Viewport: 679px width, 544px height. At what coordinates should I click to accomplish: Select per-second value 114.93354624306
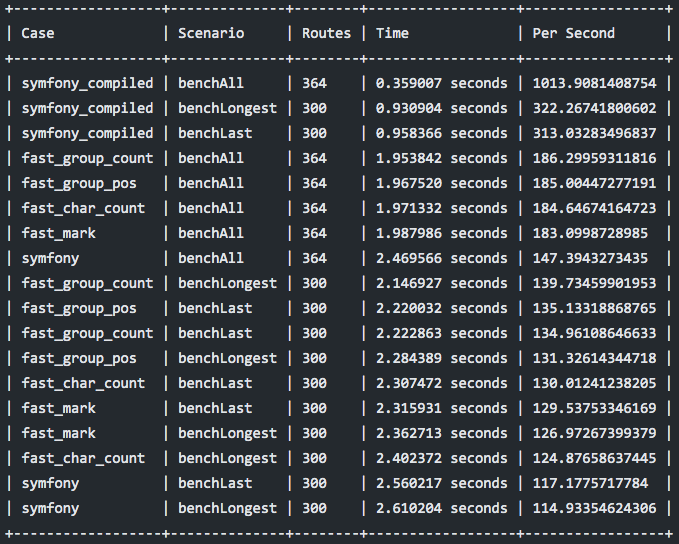[595, 508]
